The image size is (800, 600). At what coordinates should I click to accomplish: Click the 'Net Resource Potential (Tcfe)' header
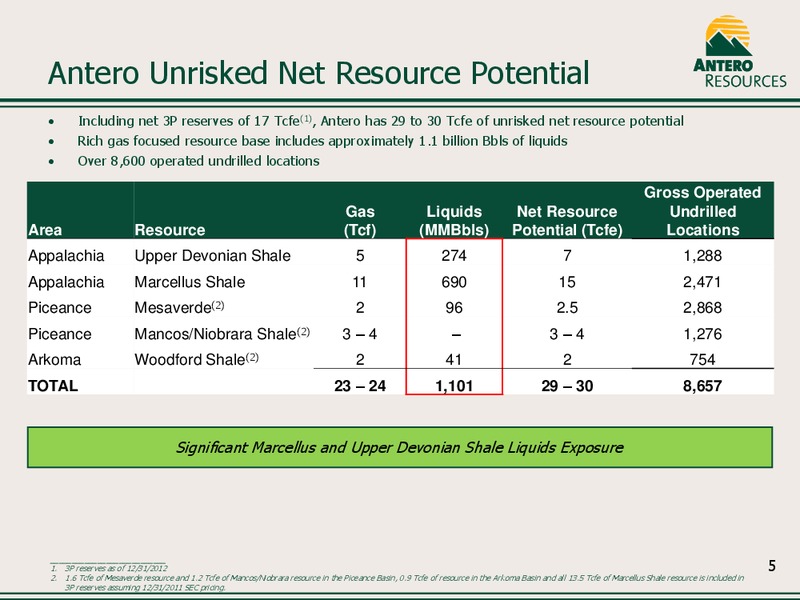tap(567, 221)
